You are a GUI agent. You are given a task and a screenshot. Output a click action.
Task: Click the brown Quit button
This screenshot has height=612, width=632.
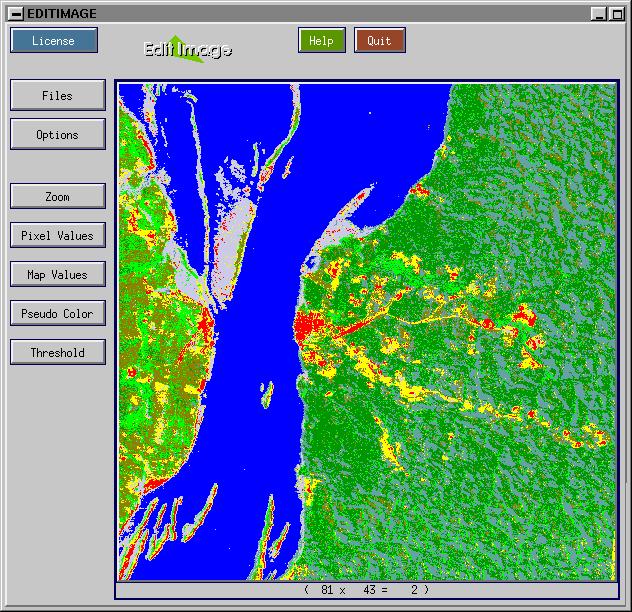[x=380, y=40]
